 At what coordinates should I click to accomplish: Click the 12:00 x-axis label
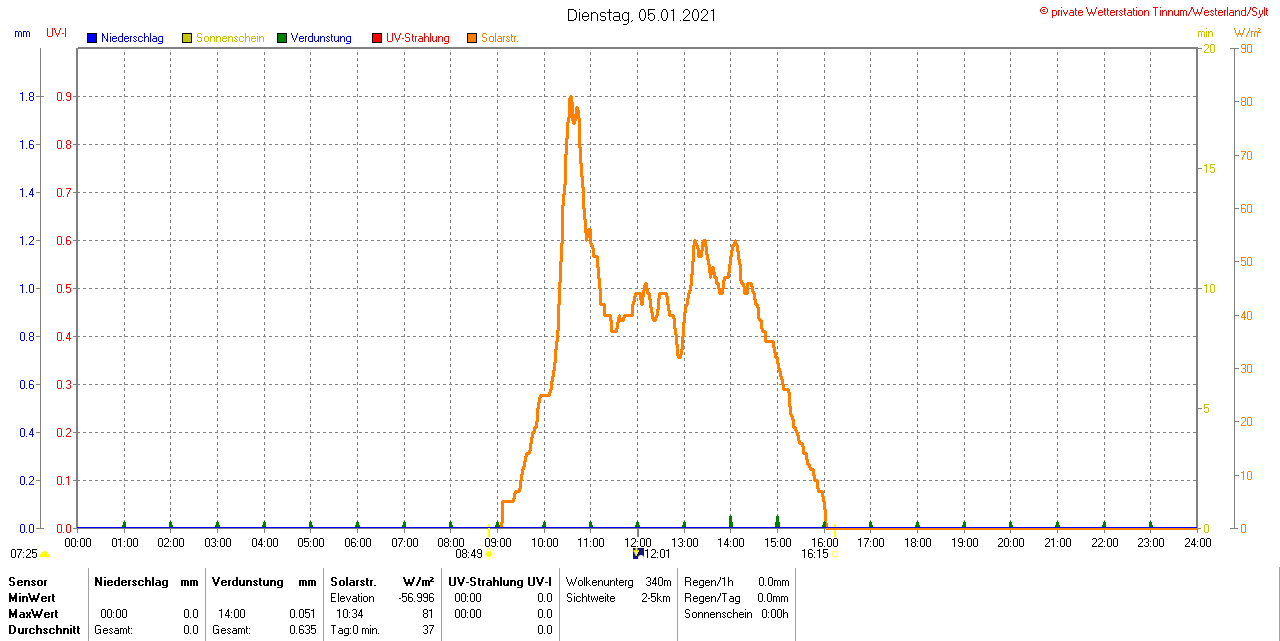(x=638, y=542)
